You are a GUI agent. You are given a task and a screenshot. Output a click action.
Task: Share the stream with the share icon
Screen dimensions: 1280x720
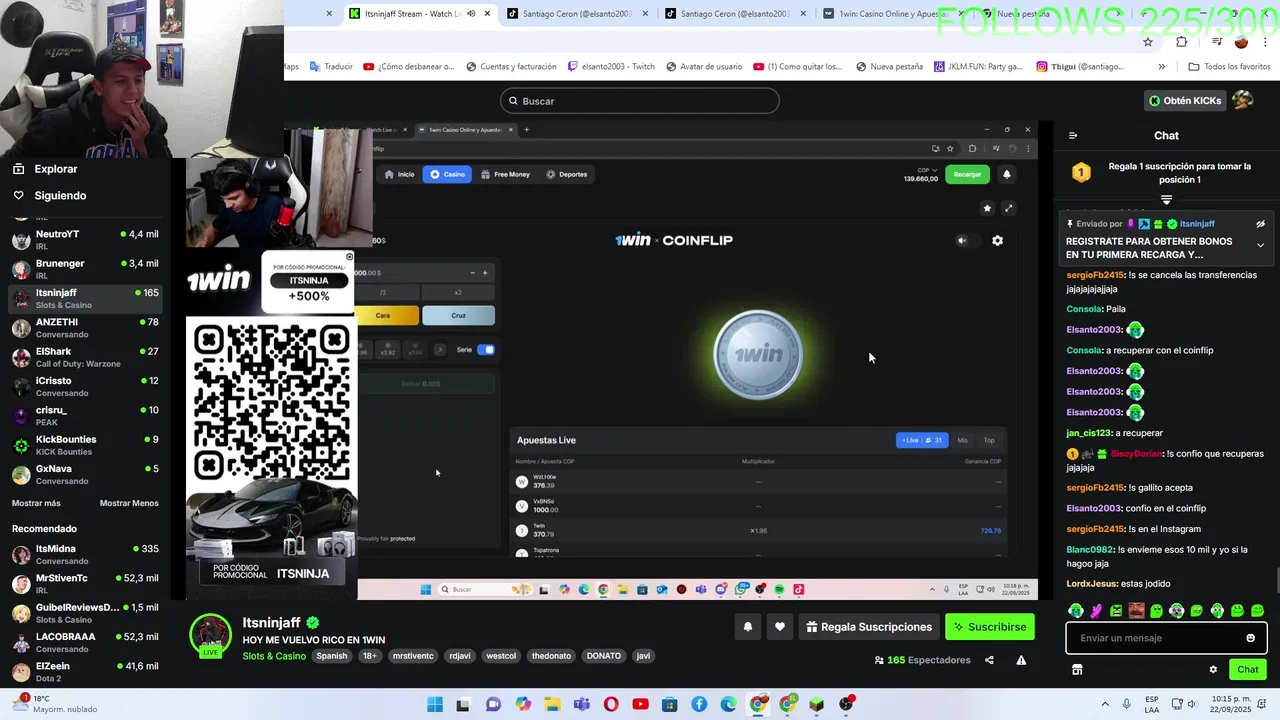click(x=989, y=660)
